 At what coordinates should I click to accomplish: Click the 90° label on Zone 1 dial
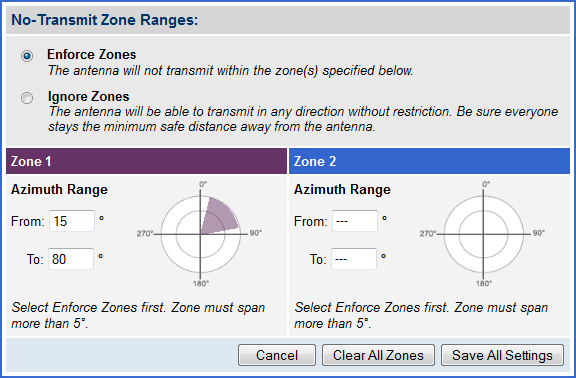tap(256, 233)
